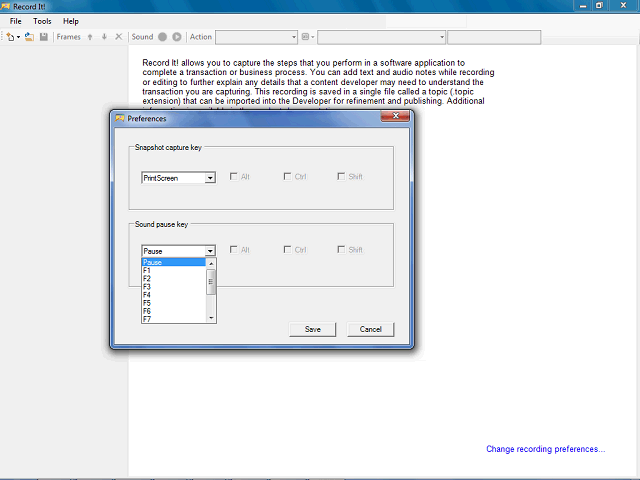Toggle Shift checkbox for Snapshot capture key

click(341, 176)
